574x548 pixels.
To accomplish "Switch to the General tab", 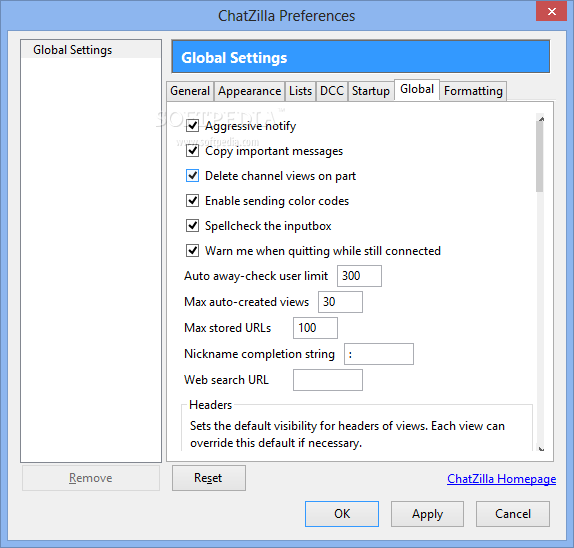I will [x=190, y=91].
